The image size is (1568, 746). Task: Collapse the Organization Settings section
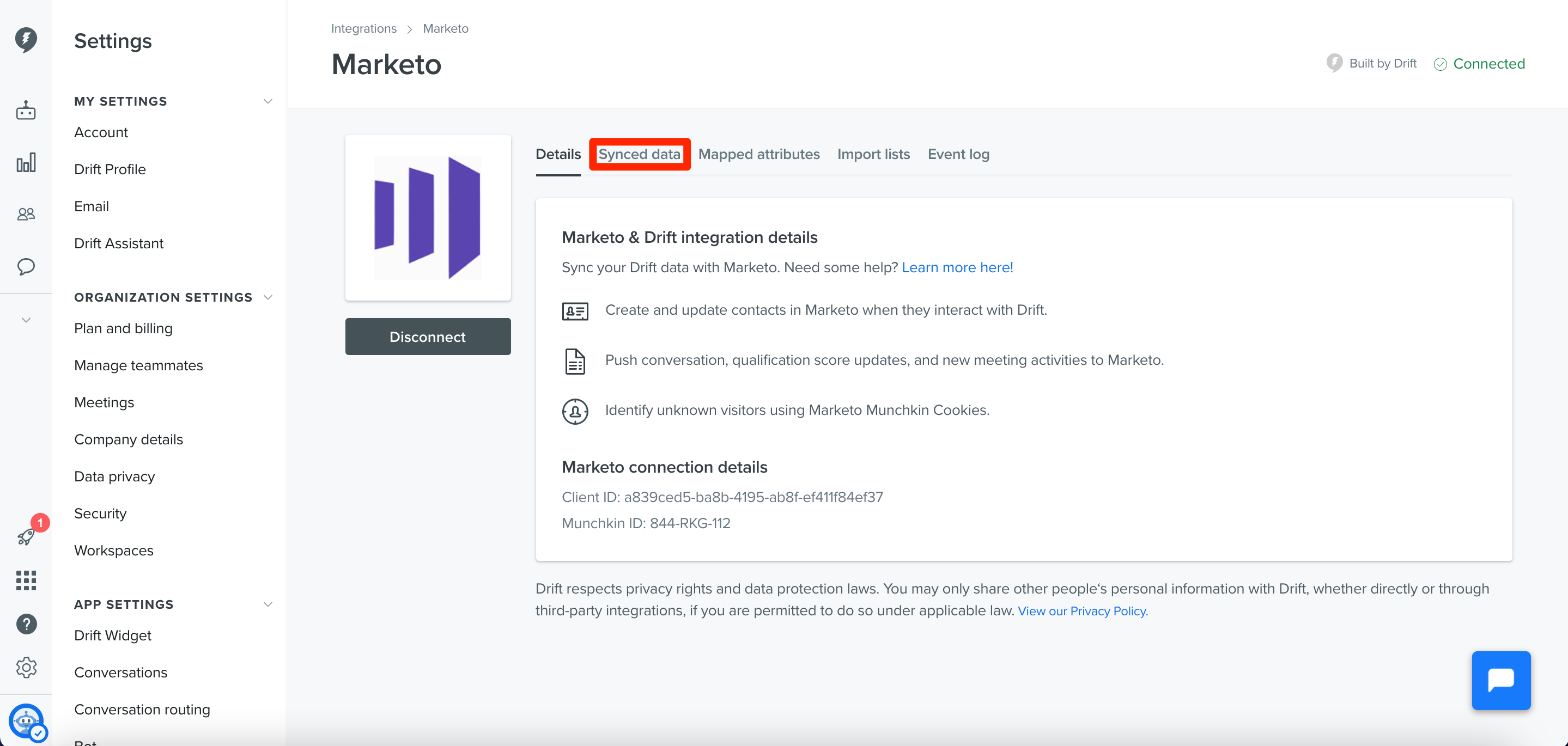pyautogui.click(x=267, y=297)
